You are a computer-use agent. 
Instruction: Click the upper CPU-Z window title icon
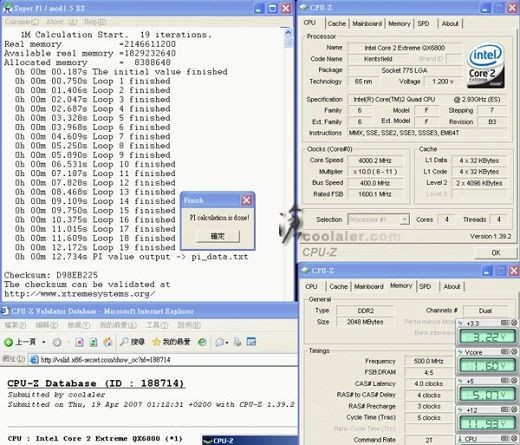(304, 8)
